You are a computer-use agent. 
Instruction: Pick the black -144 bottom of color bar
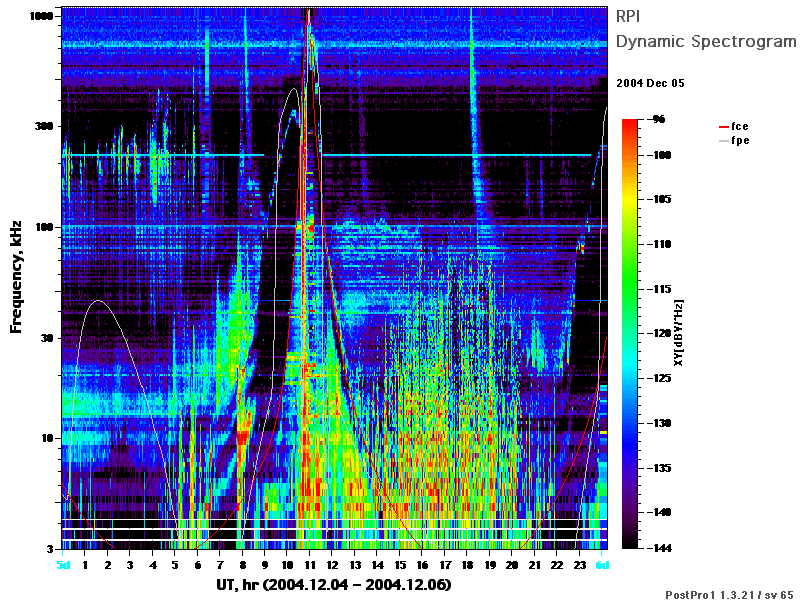[x=630, y=545]
